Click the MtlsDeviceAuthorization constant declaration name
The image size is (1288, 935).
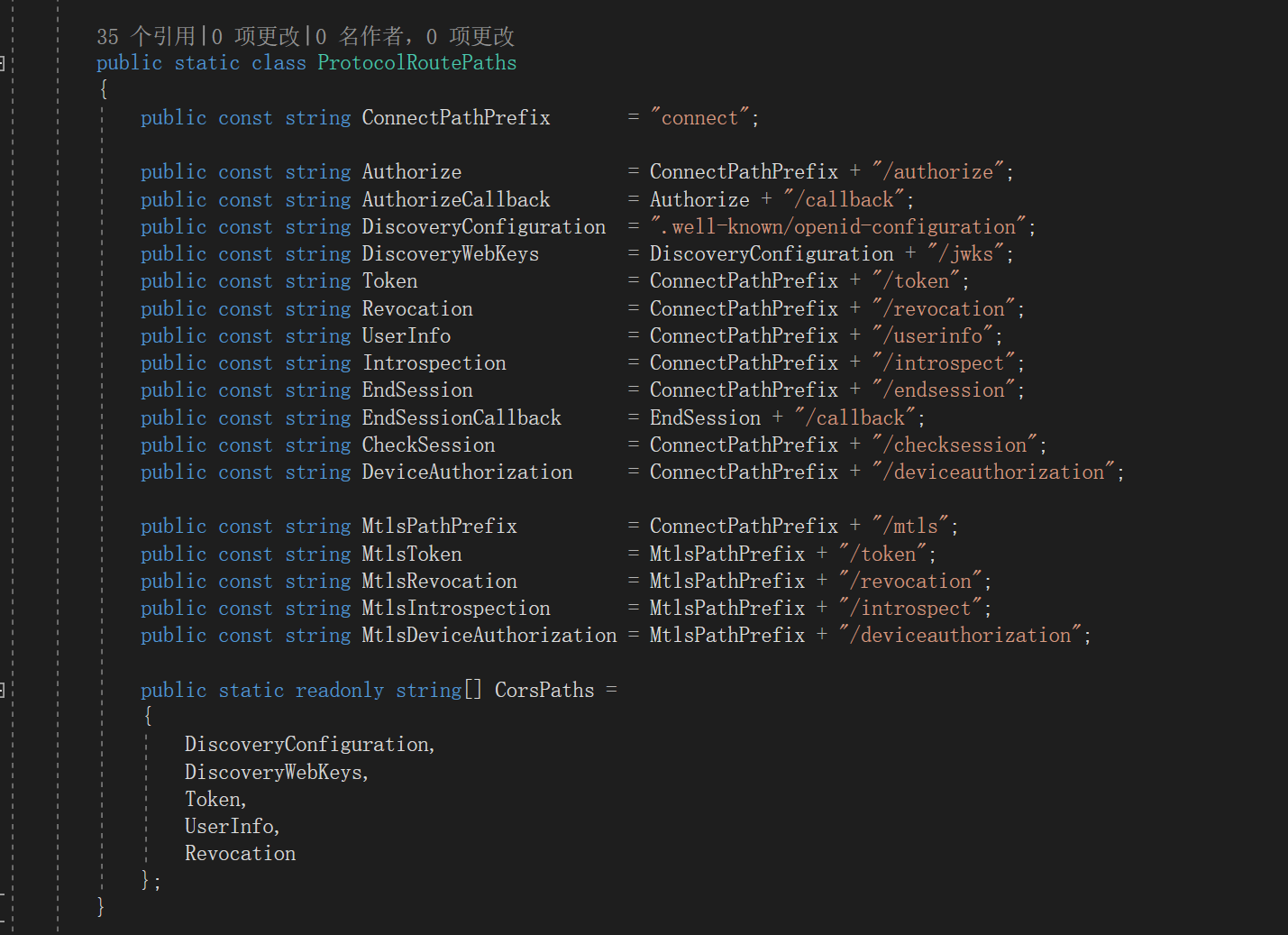pyautogui.click(x=489, y=636)
